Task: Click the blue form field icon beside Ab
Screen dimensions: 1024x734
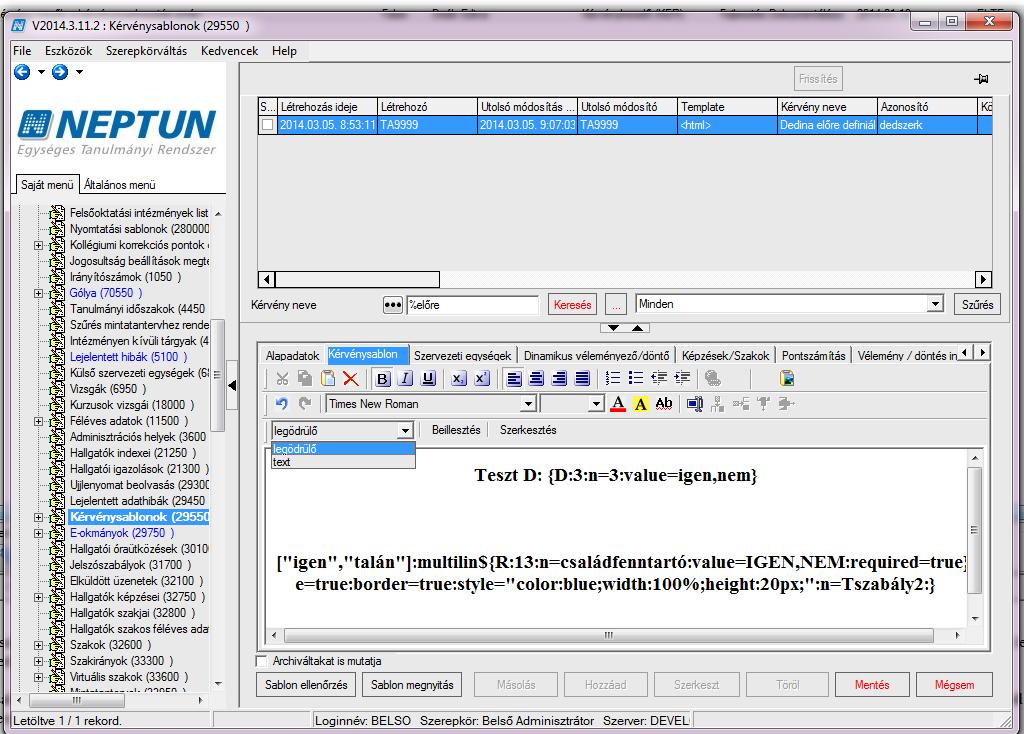Action: point(694,404)
